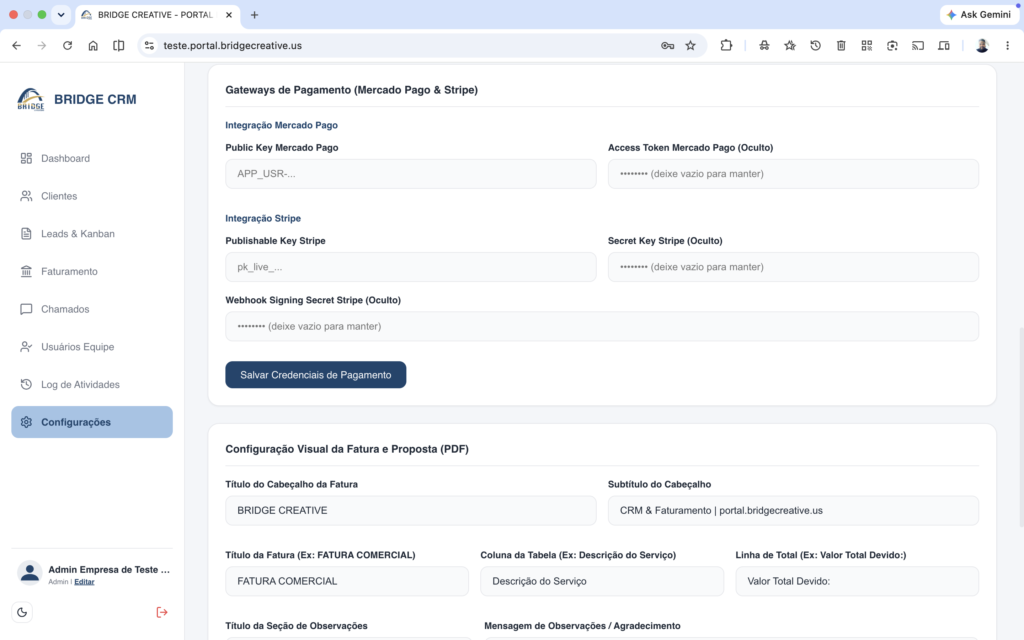The image size is (1024, 640).
Task: Click the incognito-style extension icon
Action: (x=764, y=46)
